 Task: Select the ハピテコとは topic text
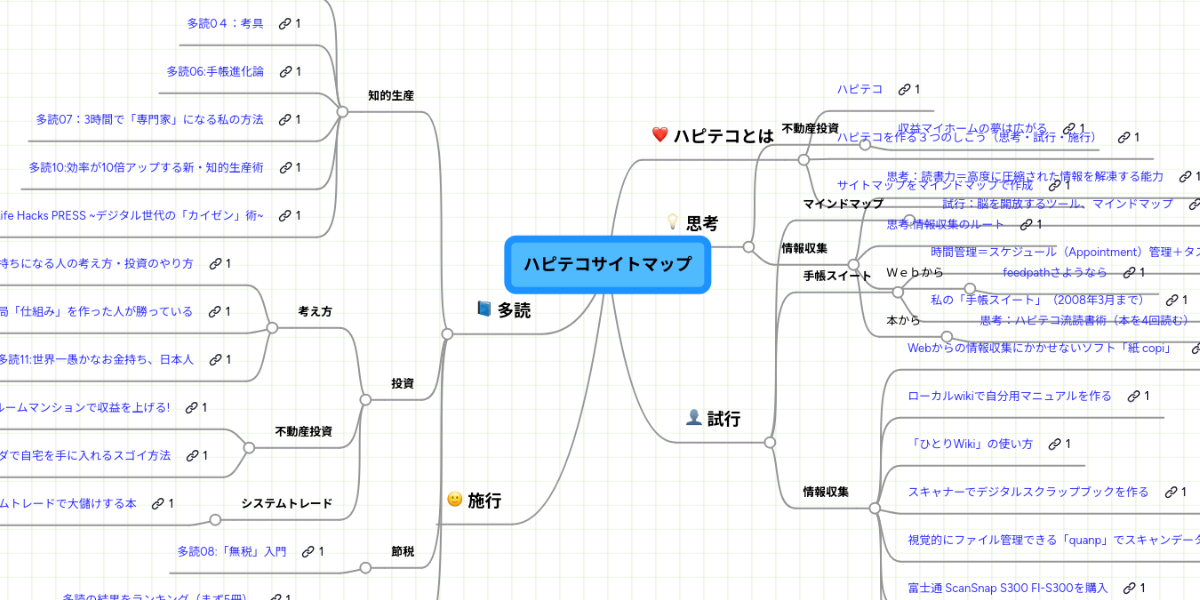(723, 135)
